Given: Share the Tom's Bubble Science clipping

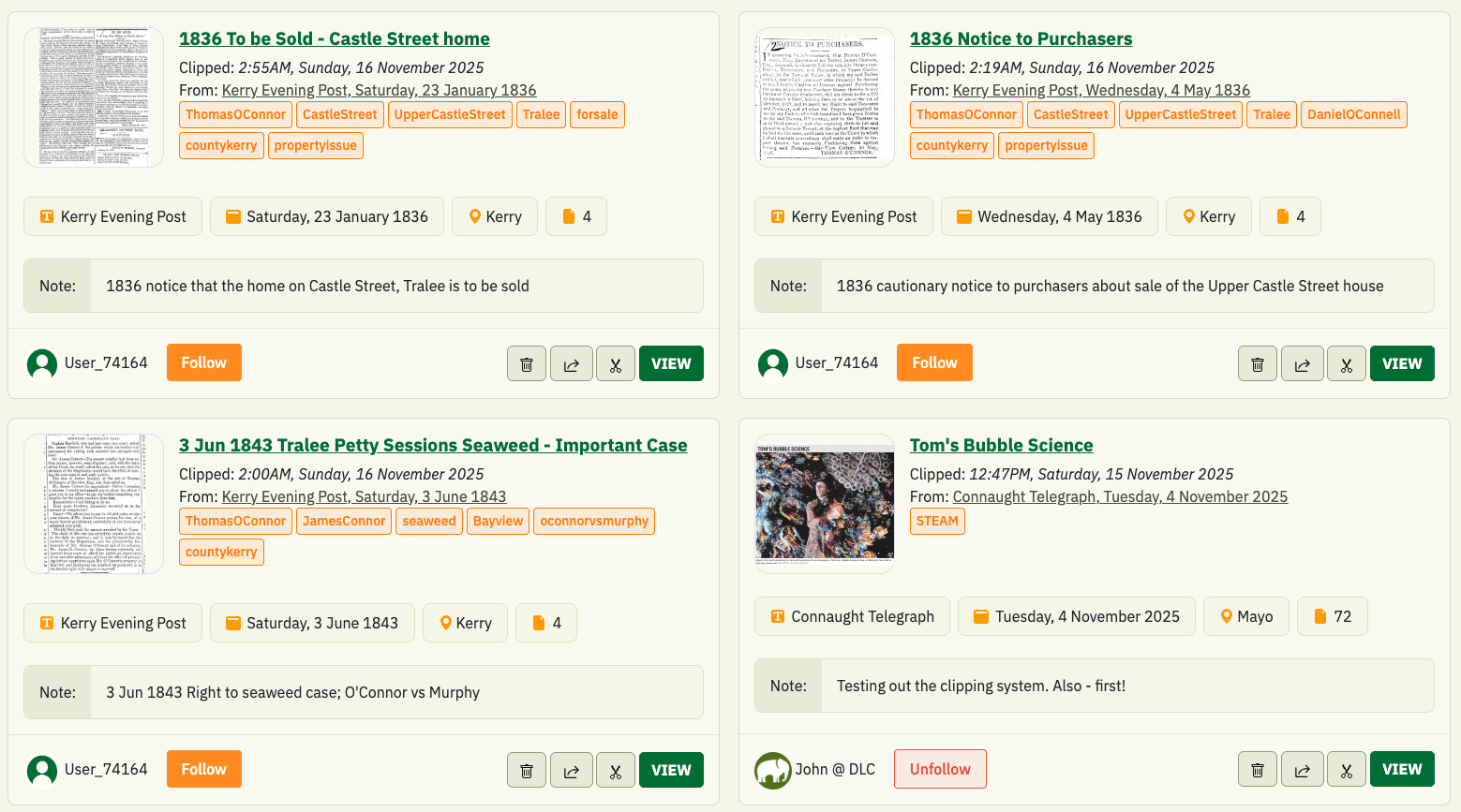Looking at the screenshot, I should [1303, 769].
